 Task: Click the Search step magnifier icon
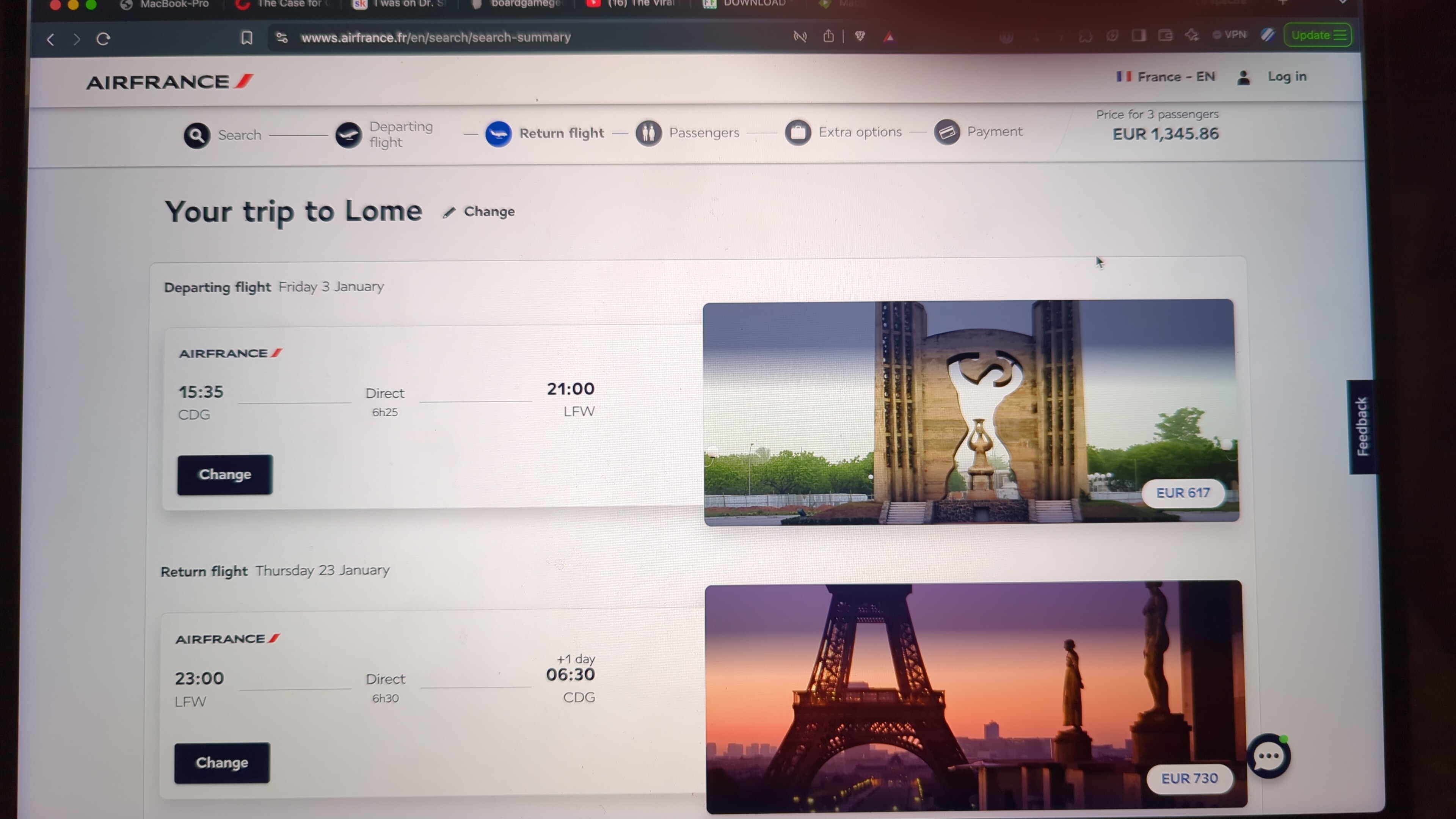point(197,136)
